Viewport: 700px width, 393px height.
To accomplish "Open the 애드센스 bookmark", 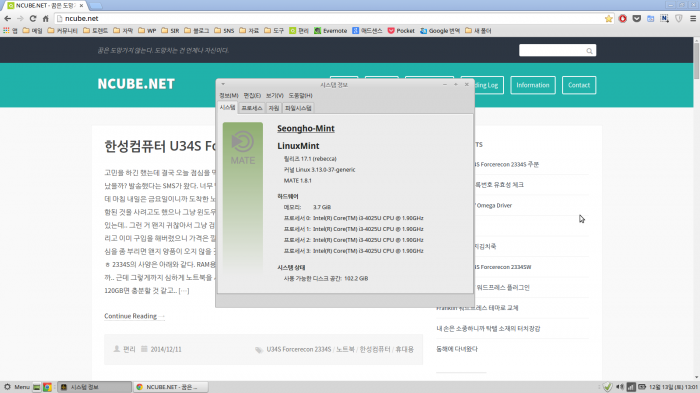I will coord(367,31).
